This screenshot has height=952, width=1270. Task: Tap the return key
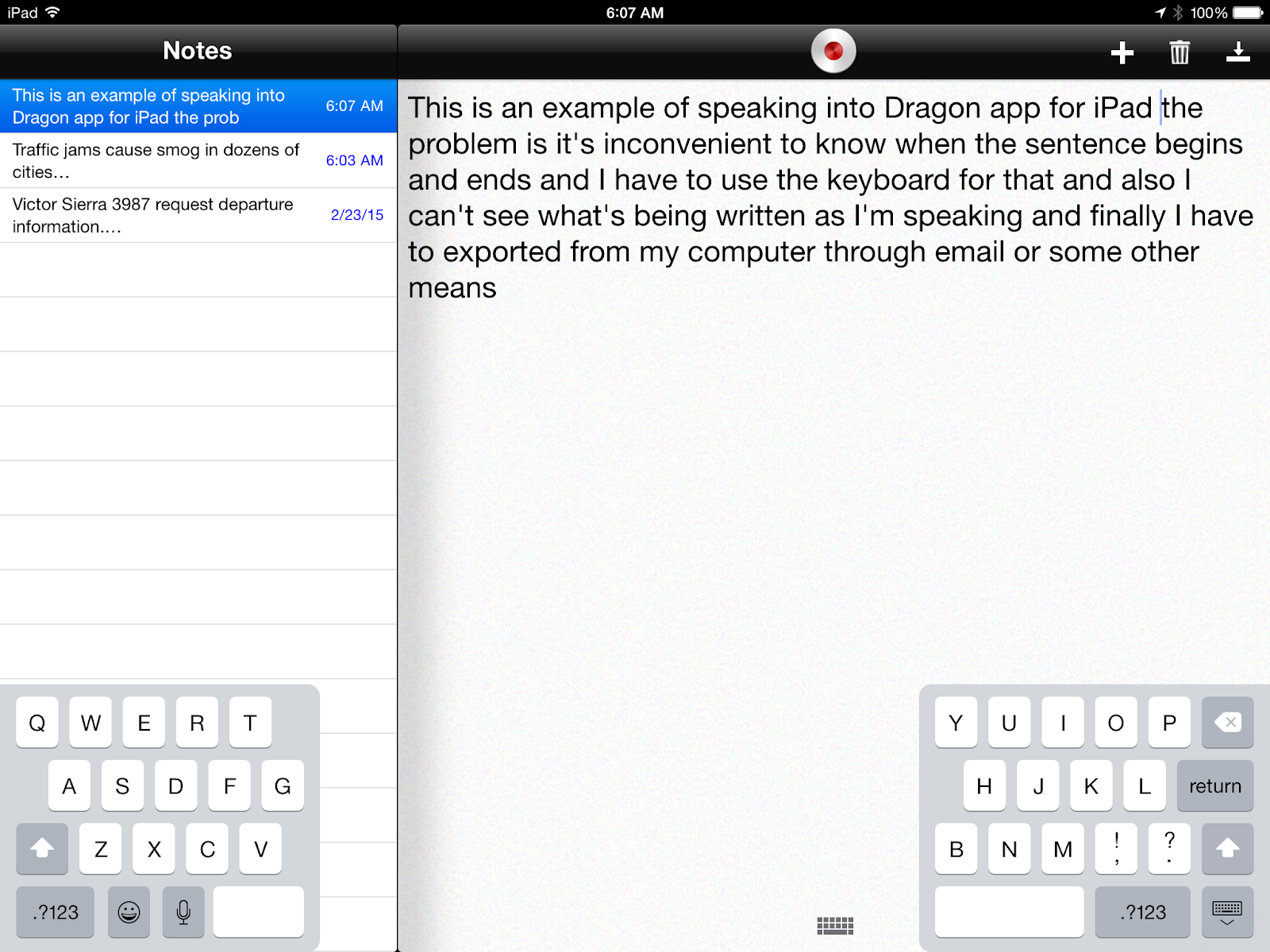tap(1215, 786)
